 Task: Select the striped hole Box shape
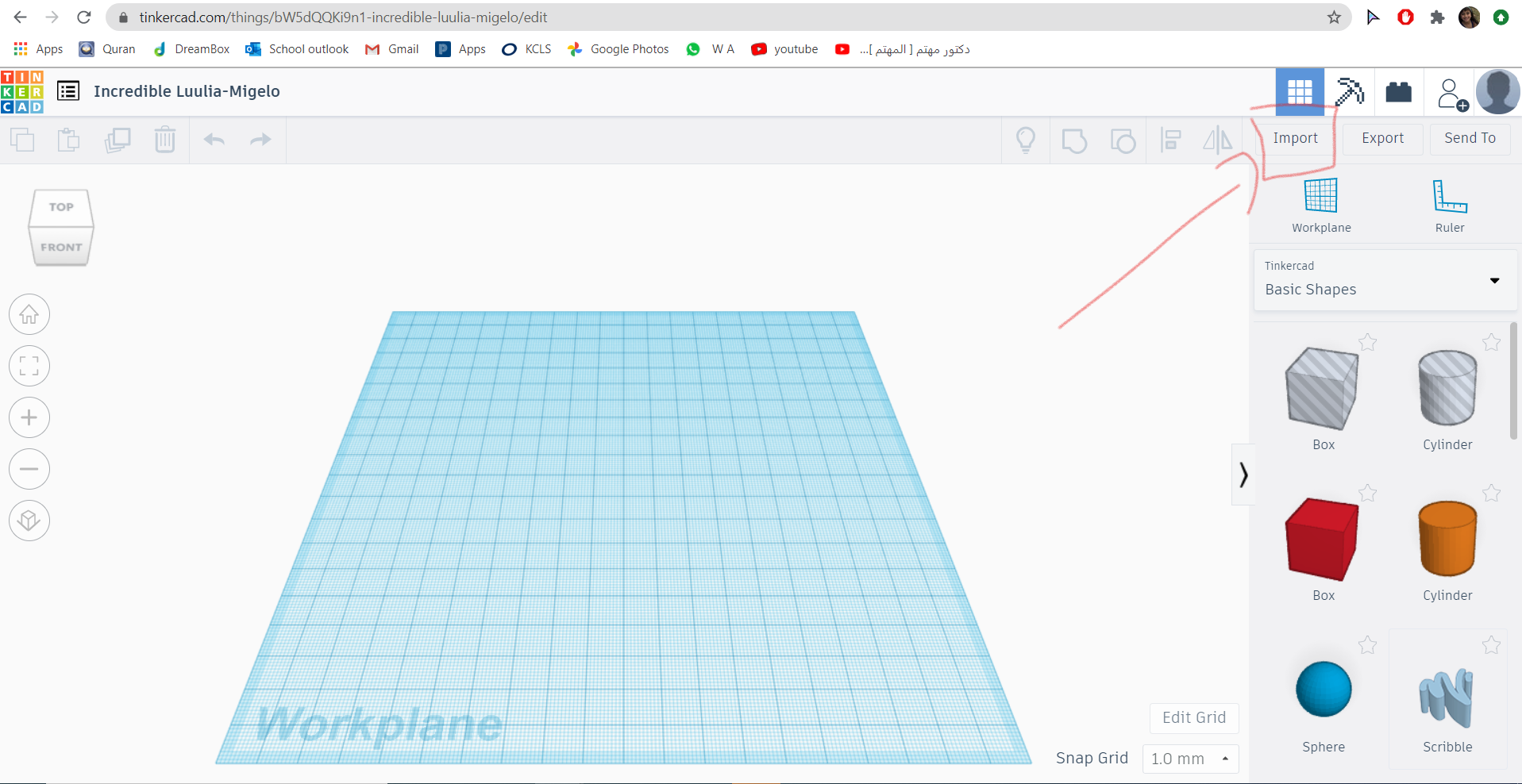(1322, 389)
